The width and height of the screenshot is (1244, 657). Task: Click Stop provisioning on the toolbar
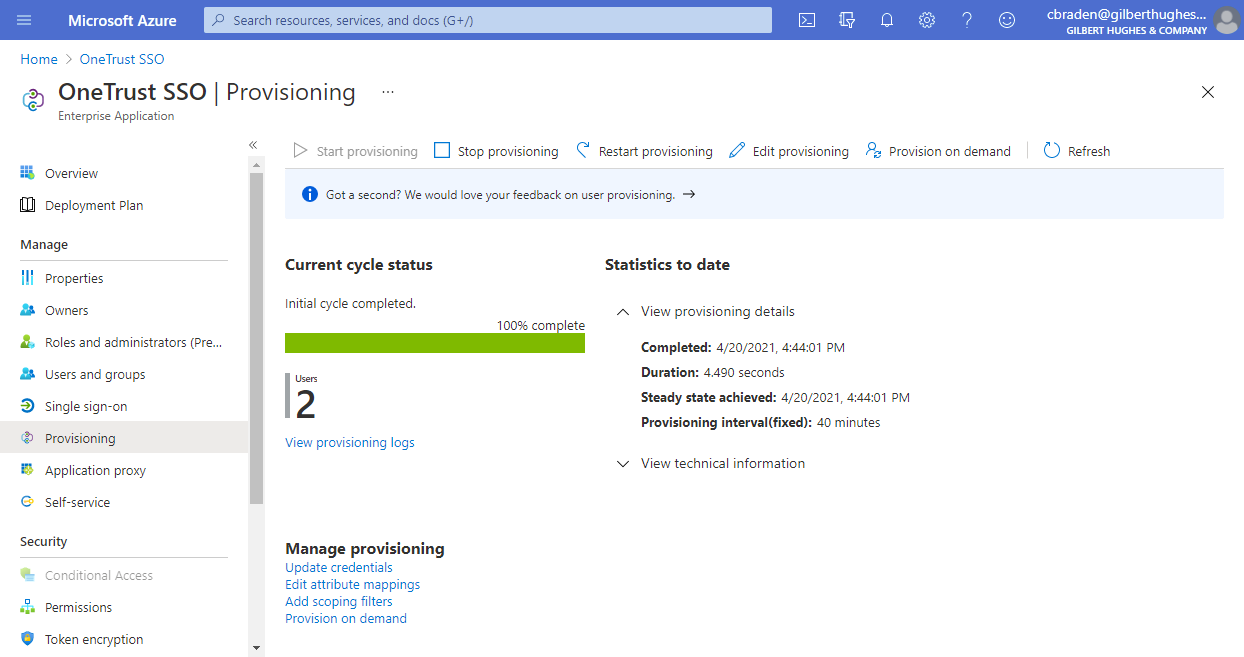click(x=495, y=150)
